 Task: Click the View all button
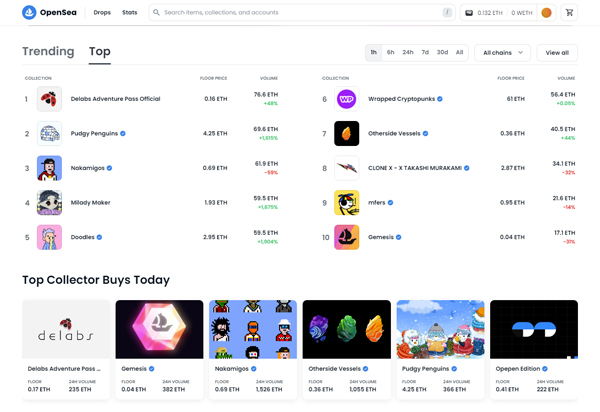[x=557, y=53]
